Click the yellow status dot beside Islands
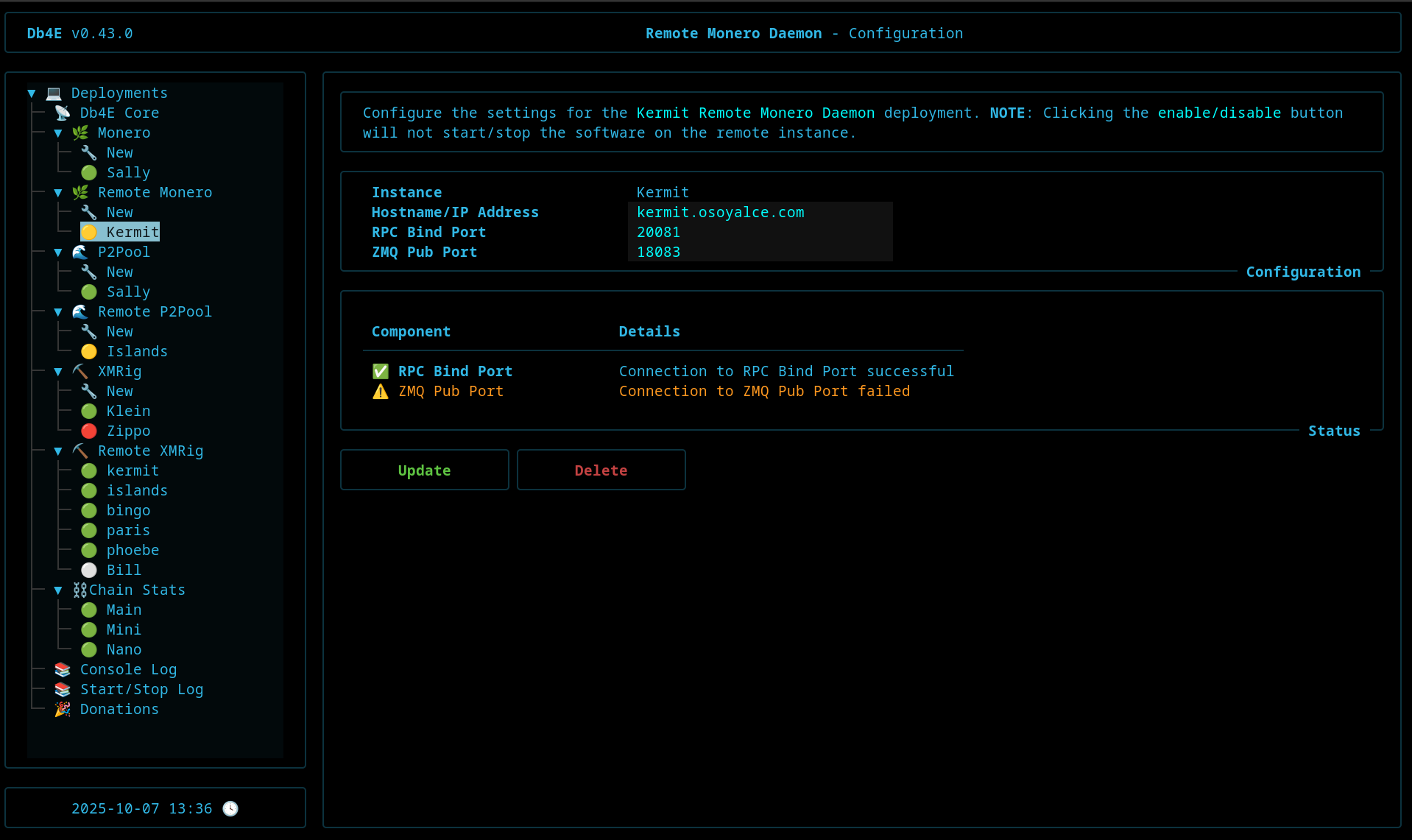 (x=89, y=351)
